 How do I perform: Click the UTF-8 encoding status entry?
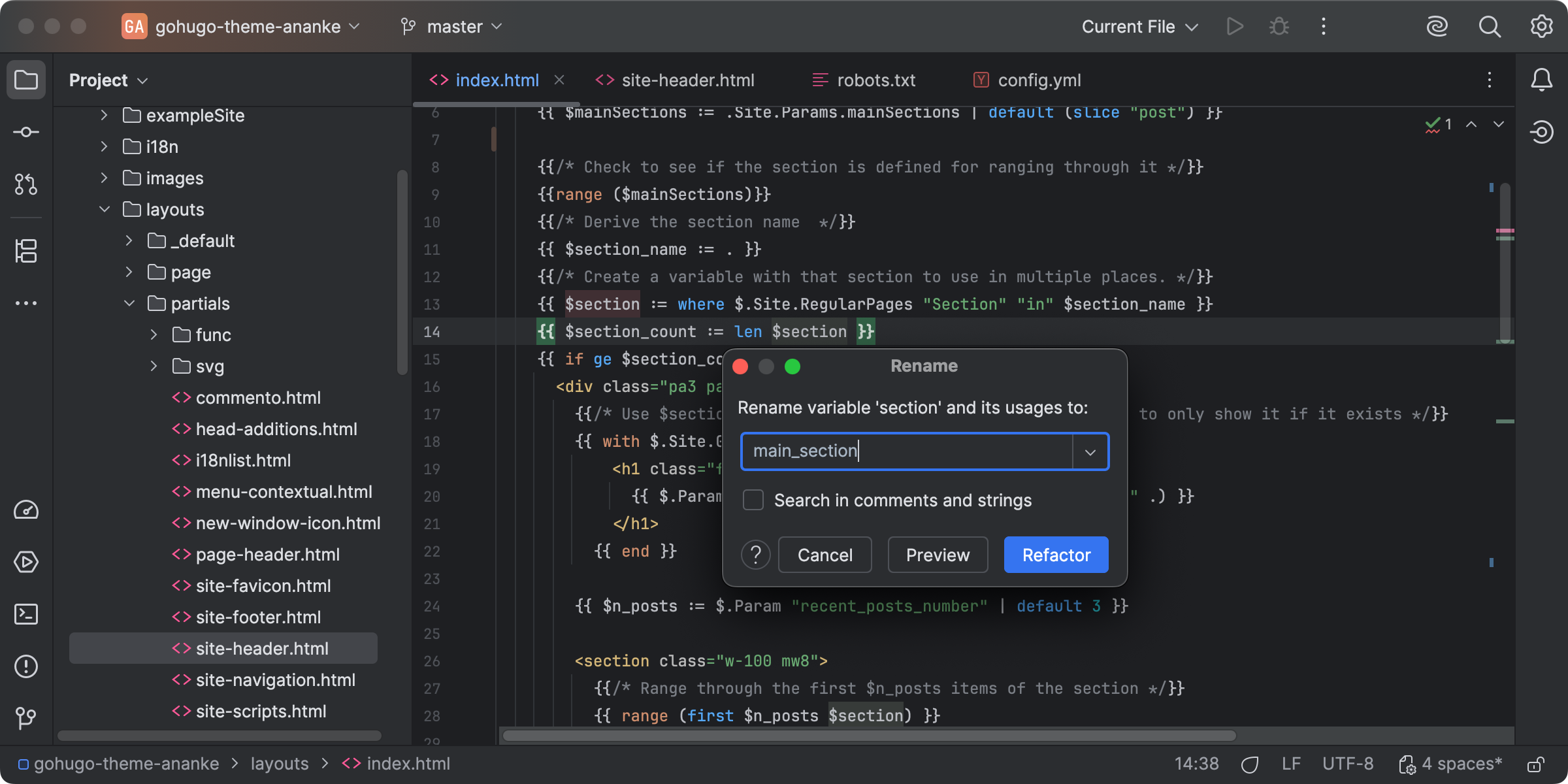[1348, 764]
